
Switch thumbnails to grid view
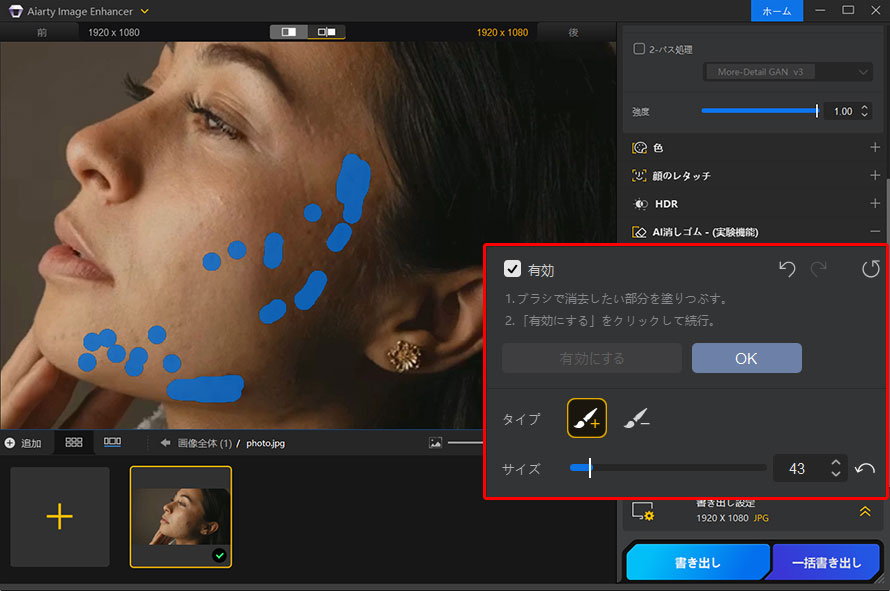coord(73,442)
